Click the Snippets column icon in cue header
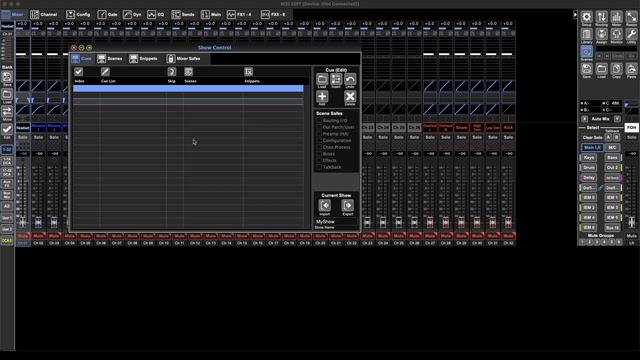 pos(249,72)
